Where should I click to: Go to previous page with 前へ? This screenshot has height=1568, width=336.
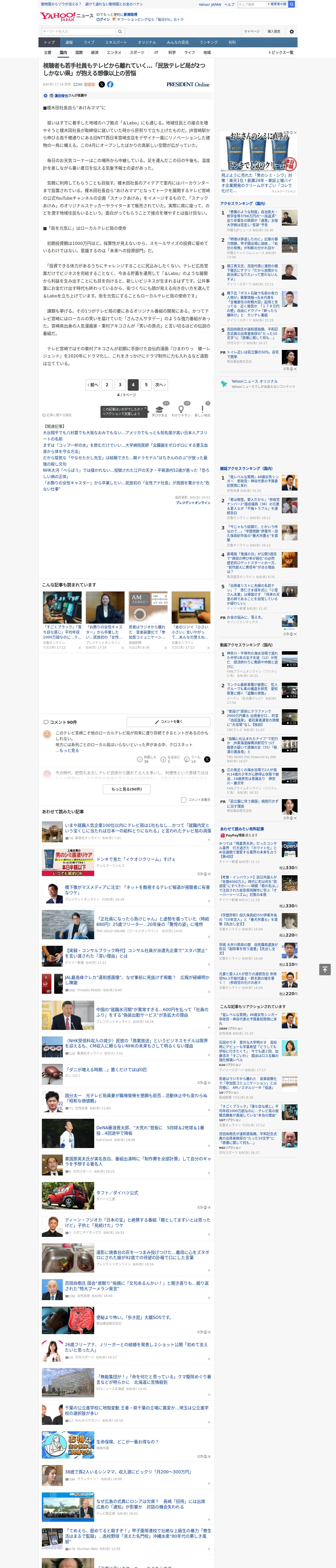click(92, 385)
